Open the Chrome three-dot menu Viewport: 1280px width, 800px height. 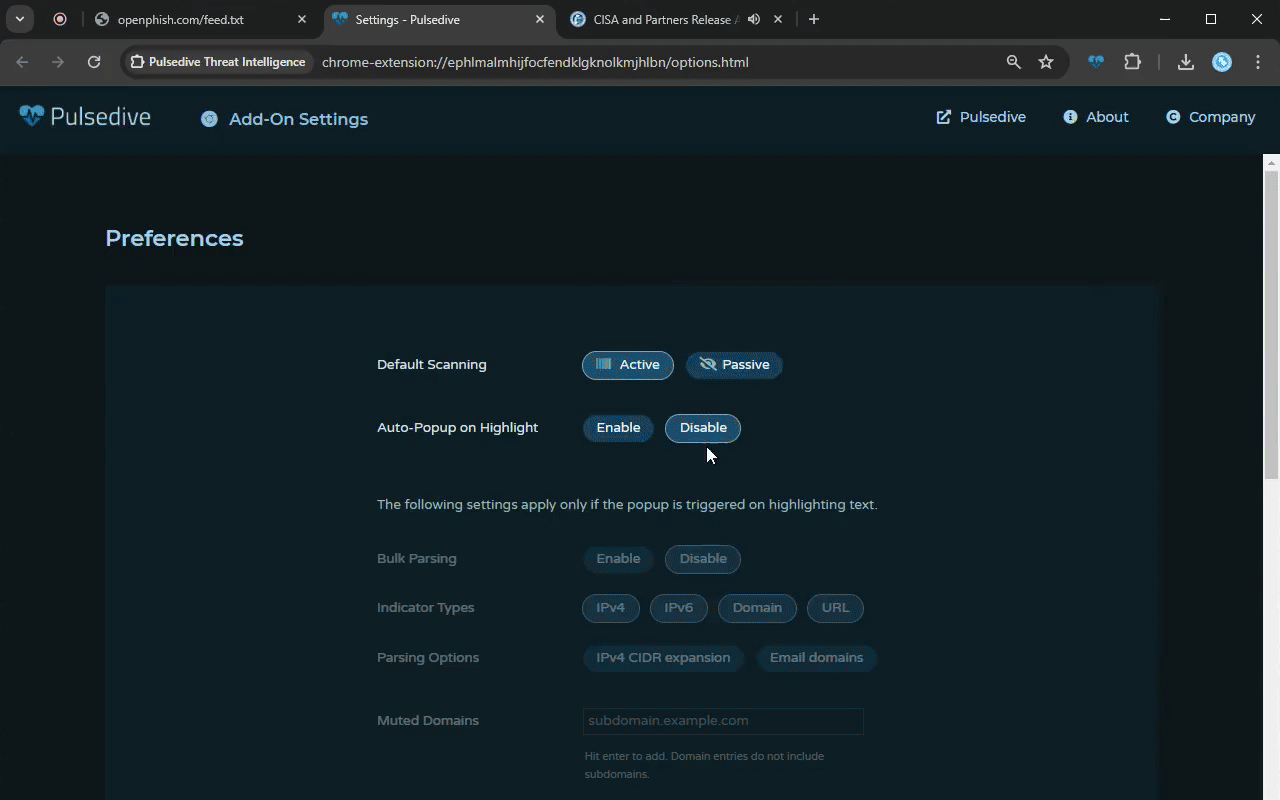point(1258,62)
